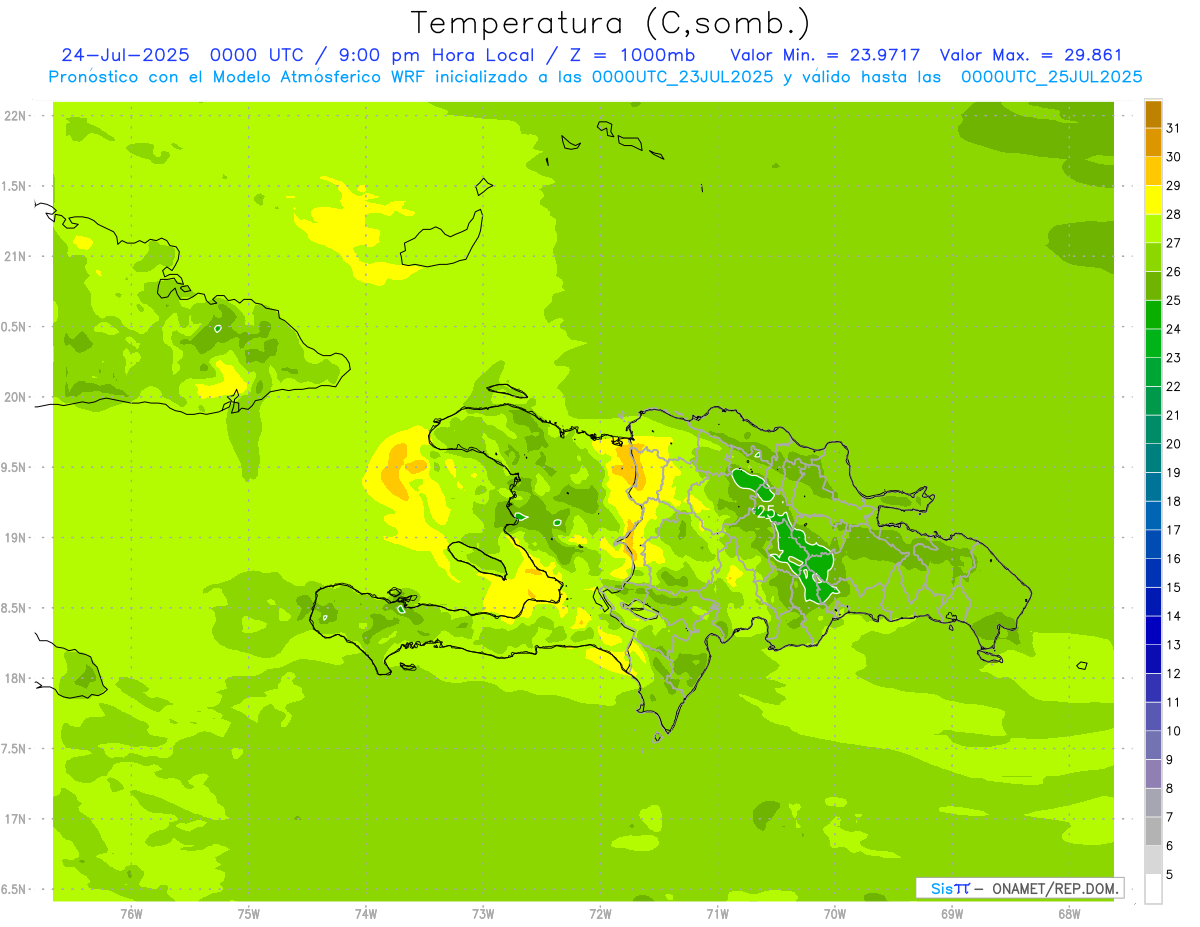
Task: Select the "Valor Max. = 29.861" readout
Action: 1033,55
